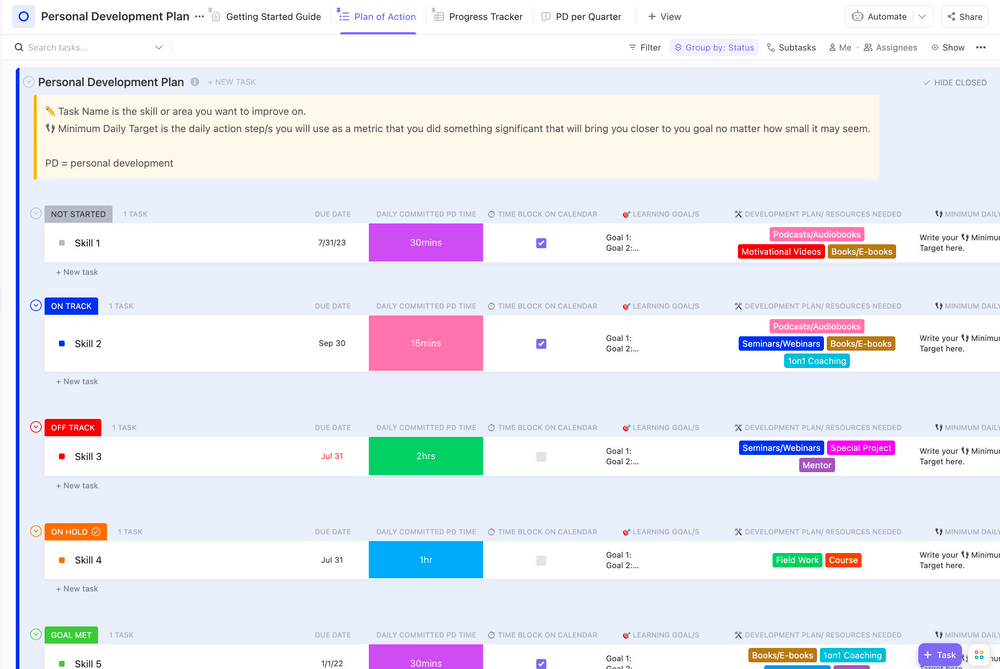Click Skill 2 pink 15mins cell
This screenshot has height=669, width=1000.
tap(426, 343)
